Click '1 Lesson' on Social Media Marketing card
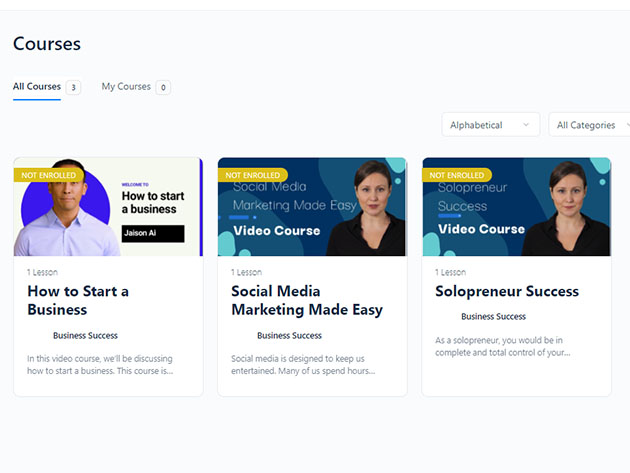 [x=246, y=272]
